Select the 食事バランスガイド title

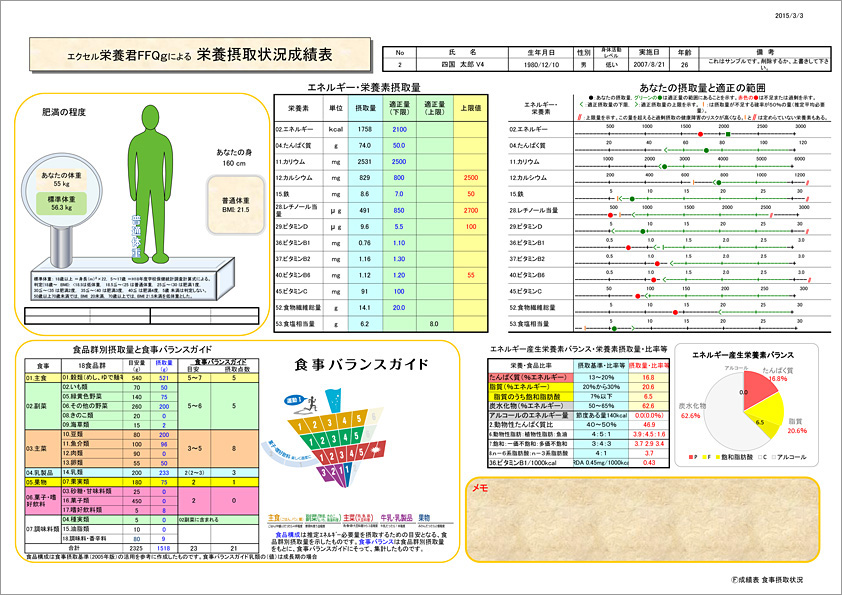pyautogui.click(x=361, y=365)
